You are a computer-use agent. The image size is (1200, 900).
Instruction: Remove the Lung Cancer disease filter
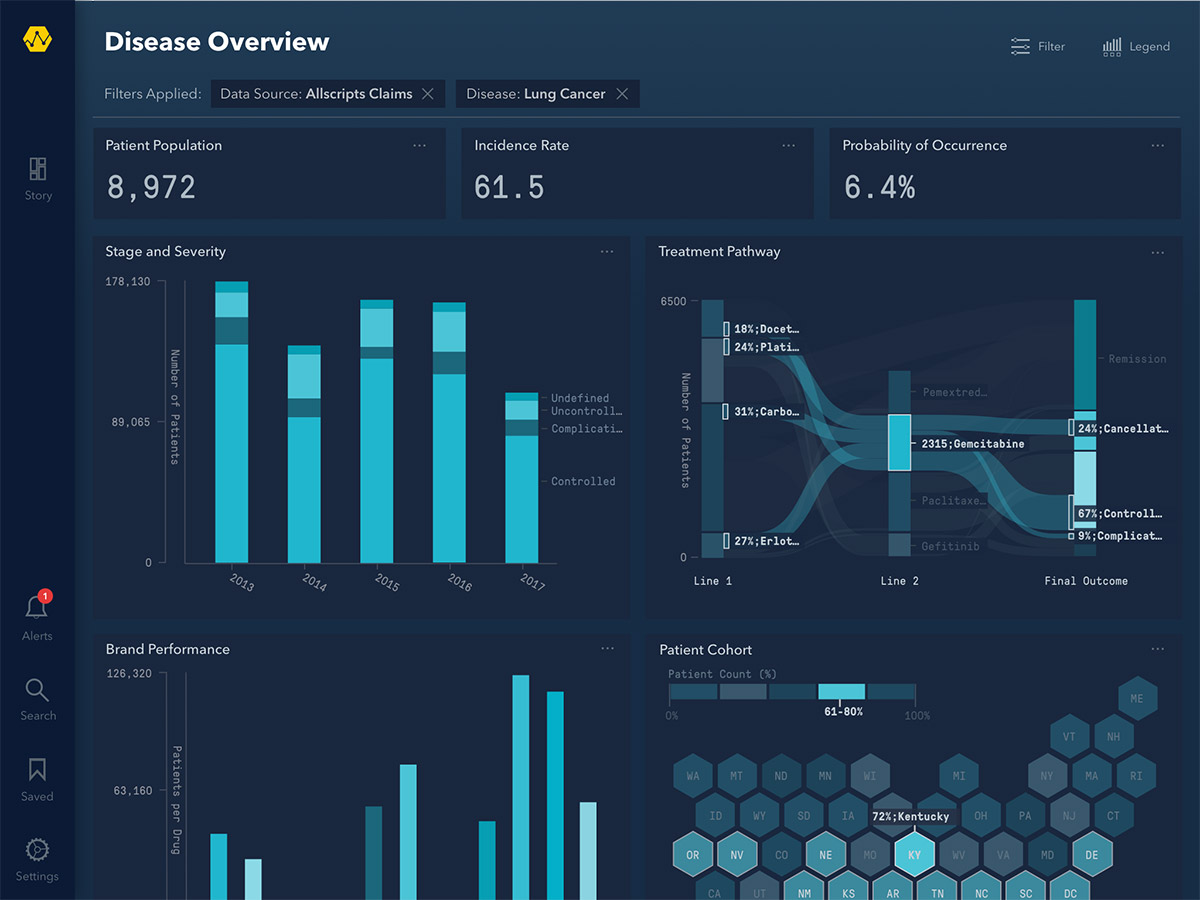[x=622, y=94]
